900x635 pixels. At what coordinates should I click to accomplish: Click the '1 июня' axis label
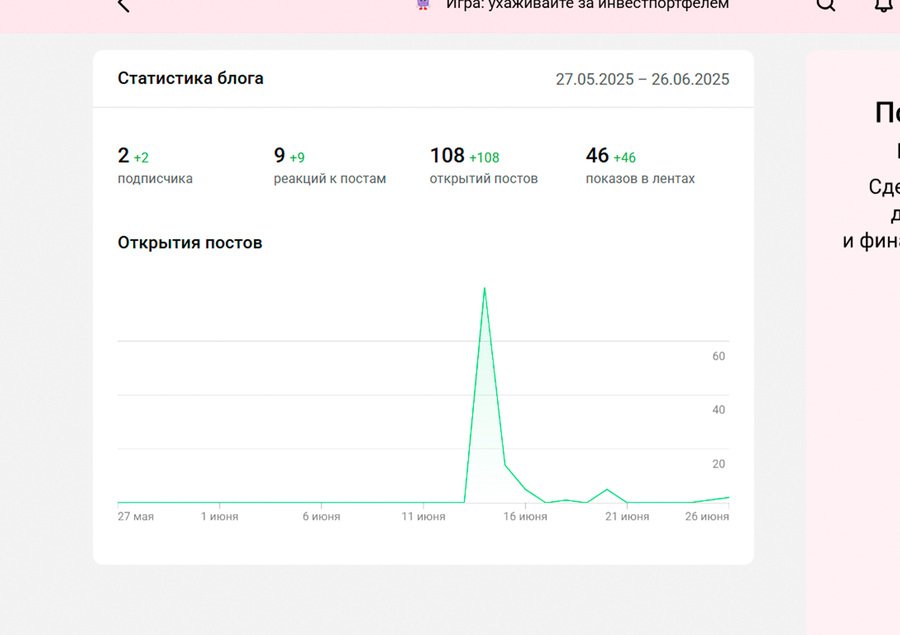tap(219, 516)
